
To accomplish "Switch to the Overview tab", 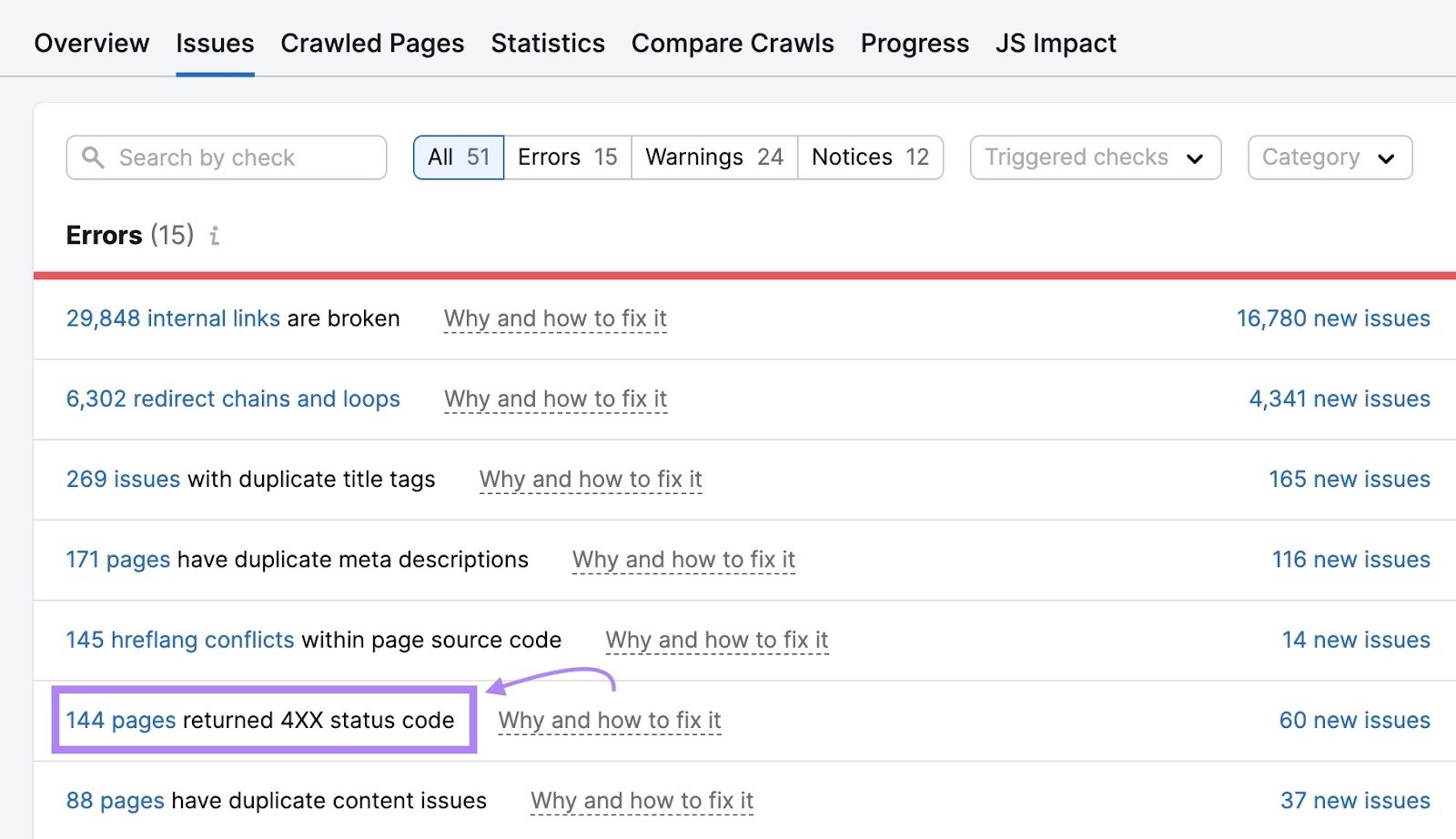I will coord(92,43).
